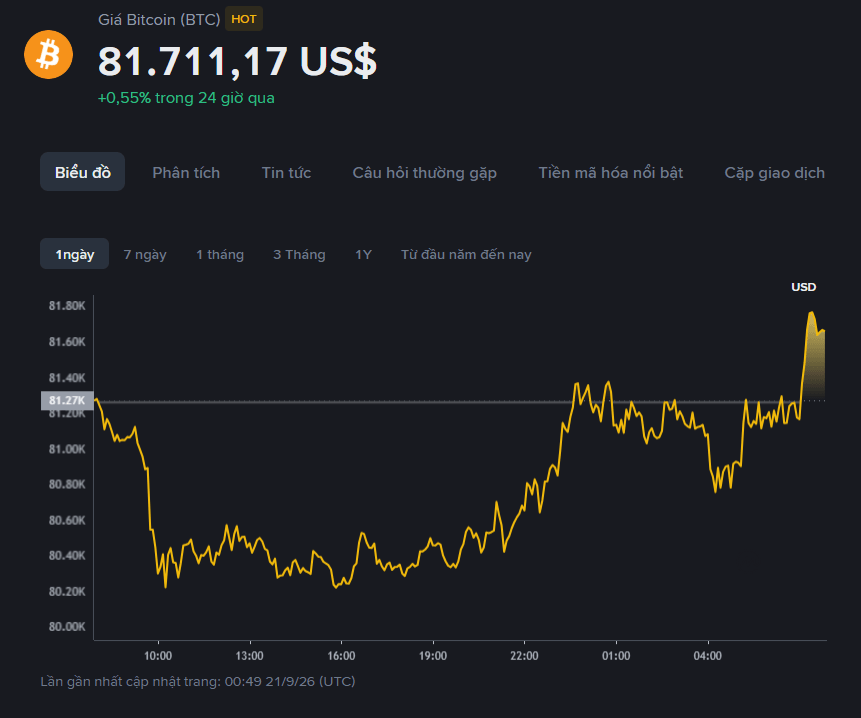
Task: Choose the 3 Tháng chart range
Action: tap(299, 254)
